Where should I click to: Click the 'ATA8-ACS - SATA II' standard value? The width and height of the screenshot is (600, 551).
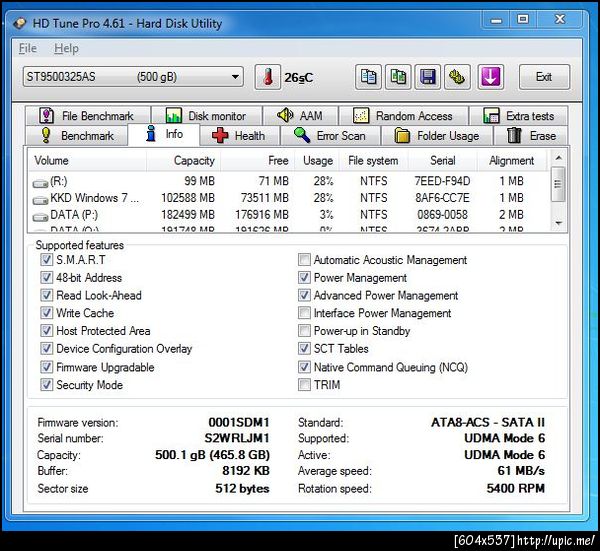(x=488, y=422)
